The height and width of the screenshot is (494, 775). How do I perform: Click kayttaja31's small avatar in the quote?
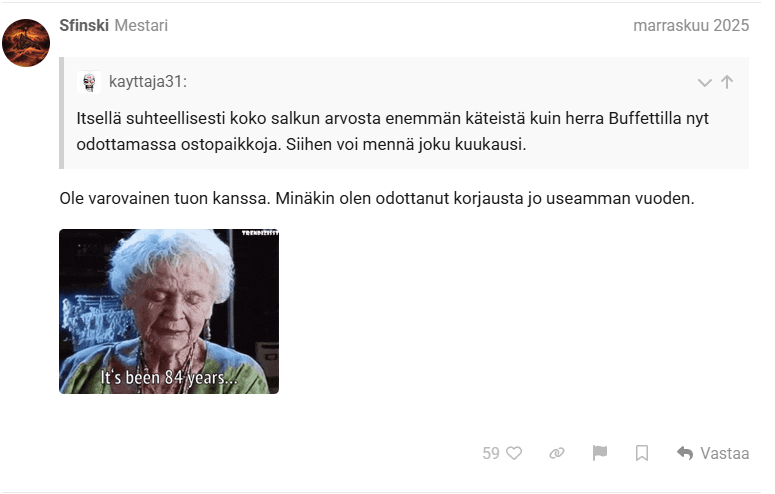click(x=89, y=82)
